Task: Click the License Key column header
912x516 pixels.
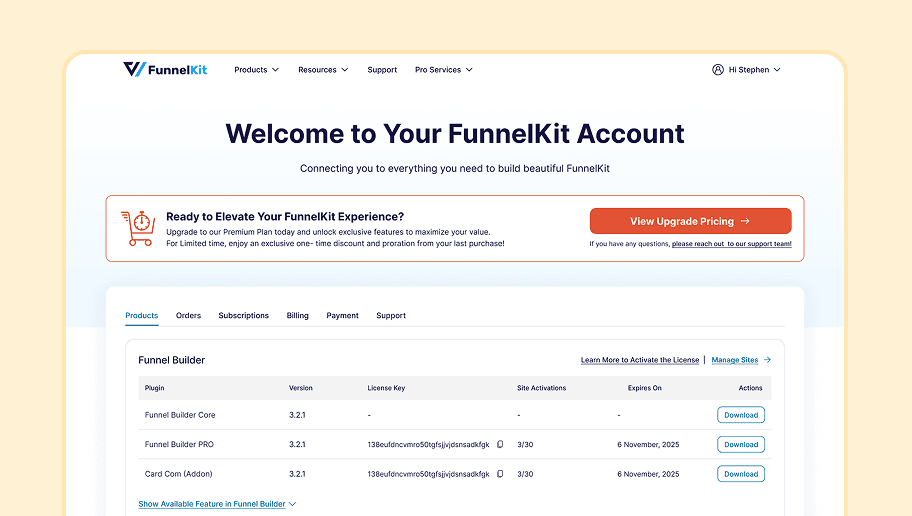Action: click(x=386, y=388)
